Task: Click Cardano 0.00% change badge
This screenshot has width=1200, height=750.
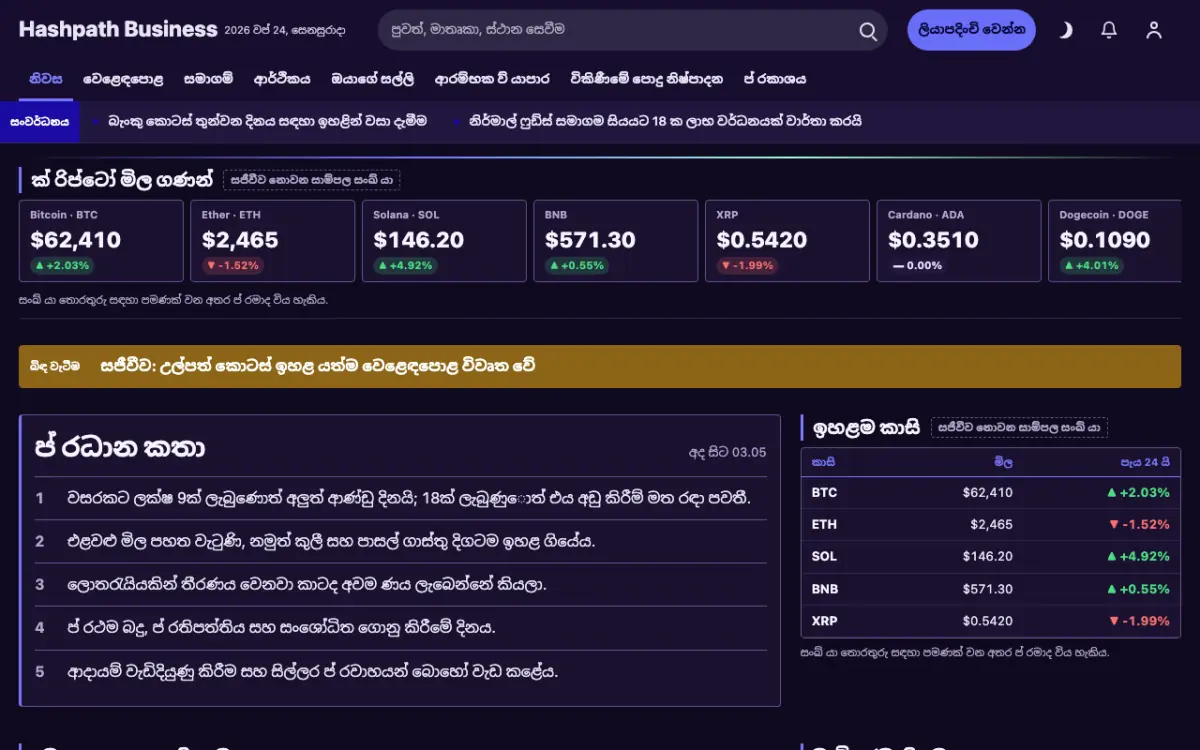Action: [x=917, y=266]
